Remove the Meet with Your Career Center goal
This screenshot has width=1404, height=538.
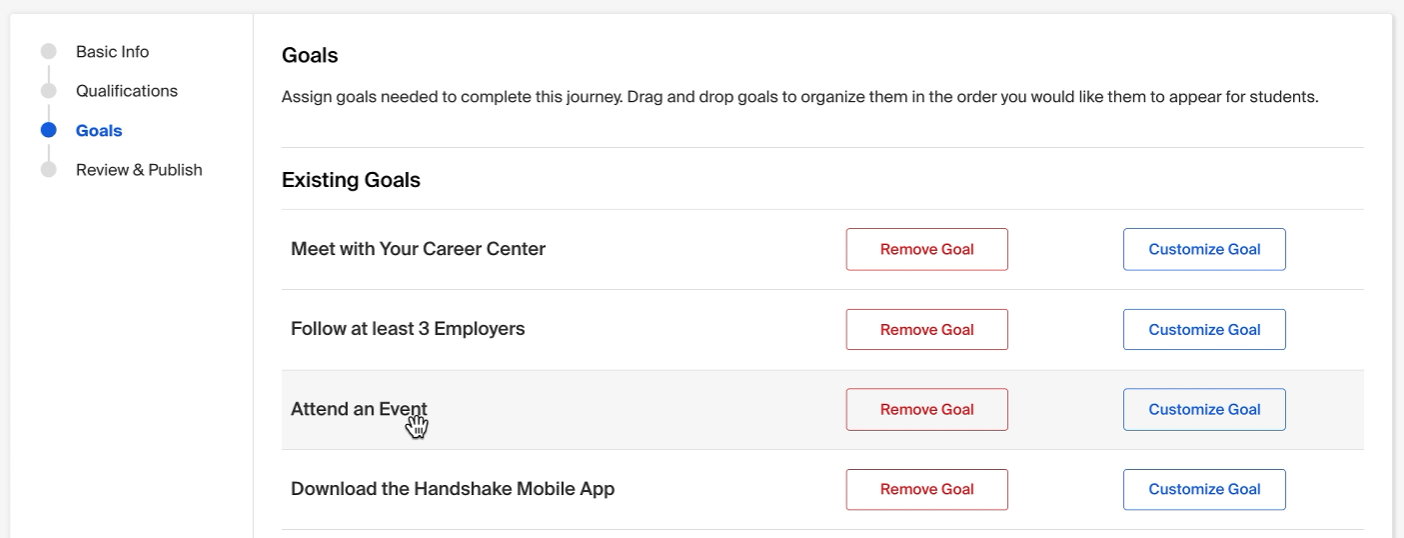927,249
